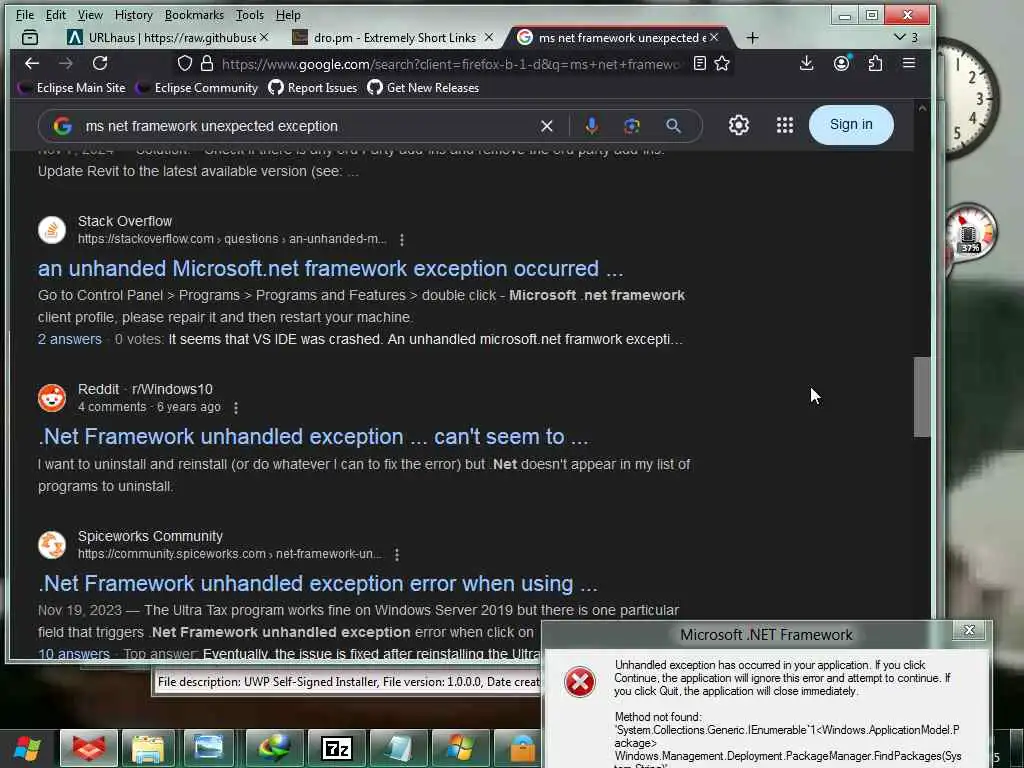Click the Spiceworks Community site favicon
Image resolution: width=1024 pixels, height=768 pixels.
(52, 545)
